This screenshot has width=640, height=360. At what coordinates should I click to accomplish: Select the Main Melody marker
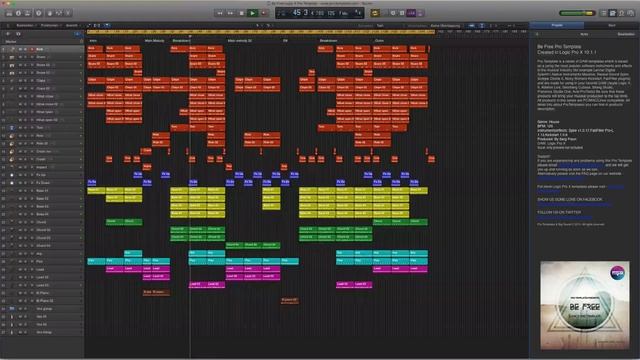[155, 41]
